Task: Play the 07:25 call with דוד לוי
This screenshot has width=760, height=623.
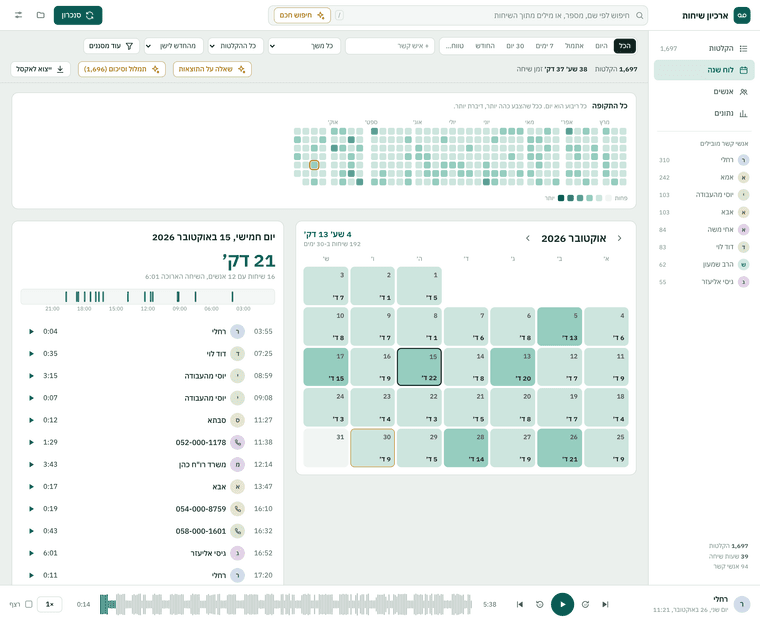Action: point(31,354)
